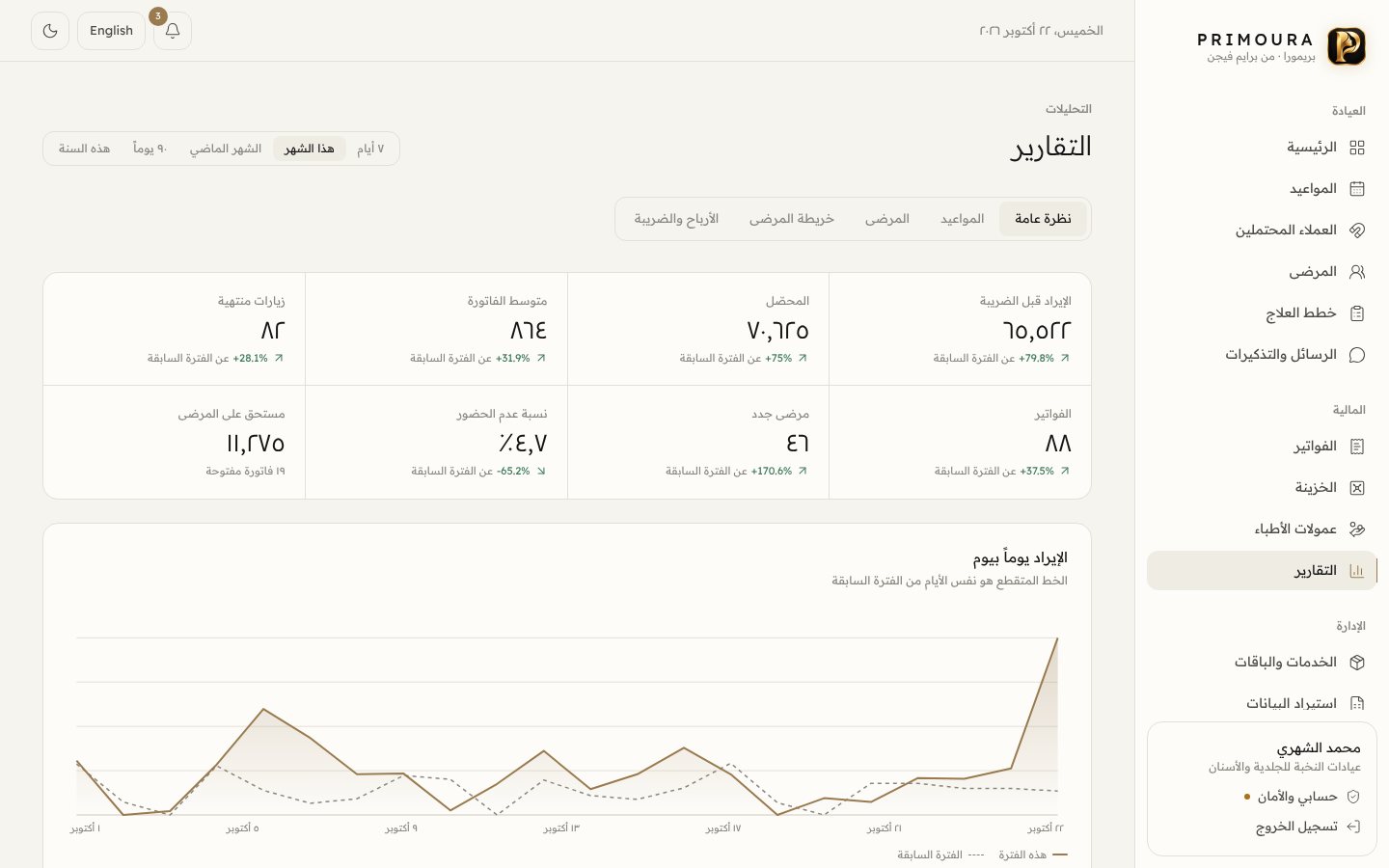Image resolution: width=1389 pixels, height=868 pixels.
Task: Open خطط العلاج clipboard icon
Action: pyautogui.click(x=1357, y=313)
